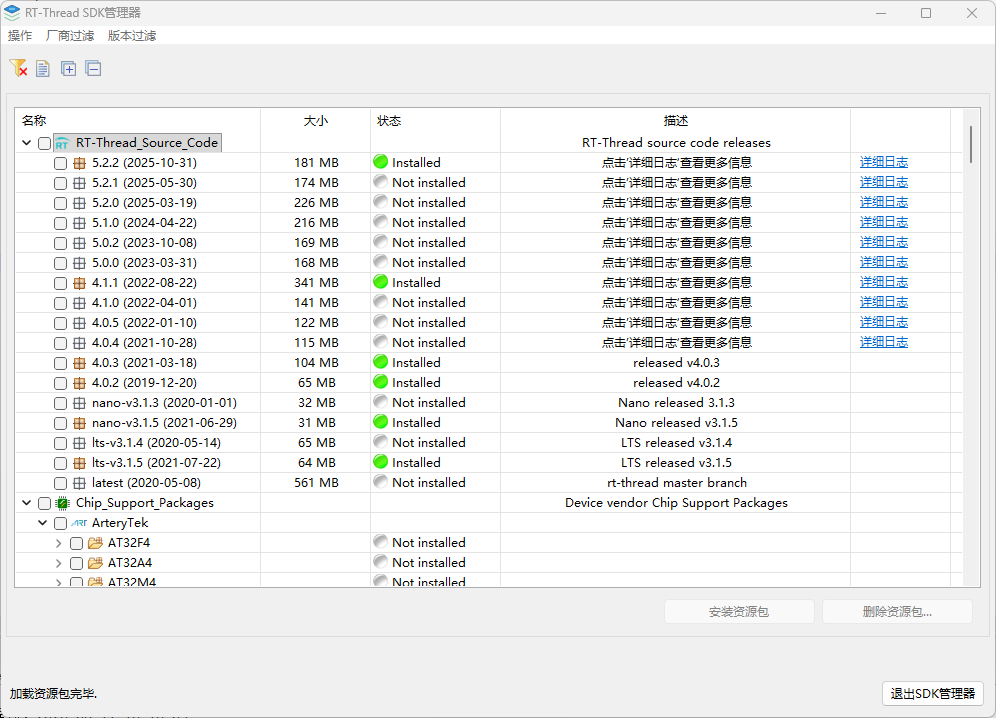Open the 详细日志 link for 4.0.4
The height and width of the screenshot is (718, 996).
884,342
